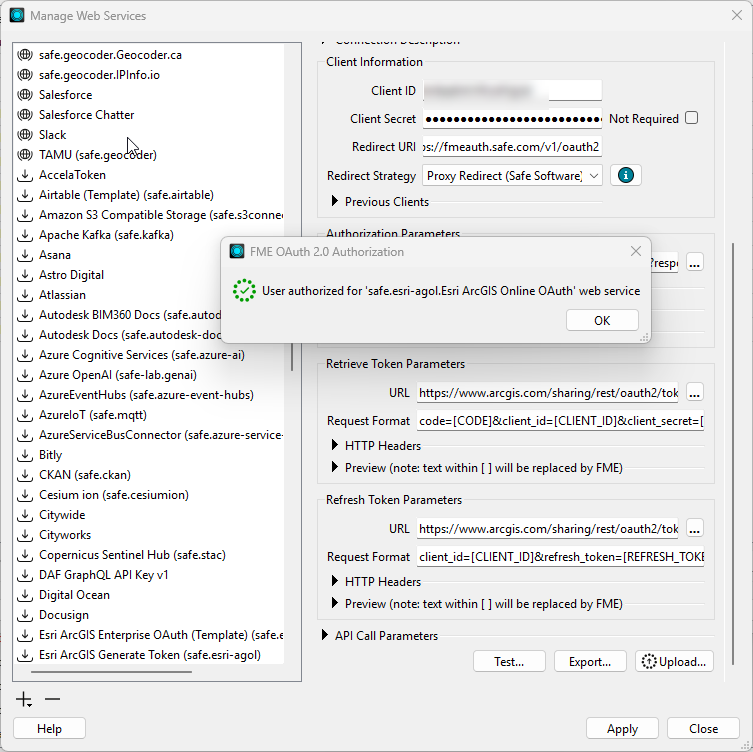Click into the Client Secret field
753x752 pixels.
512,119
